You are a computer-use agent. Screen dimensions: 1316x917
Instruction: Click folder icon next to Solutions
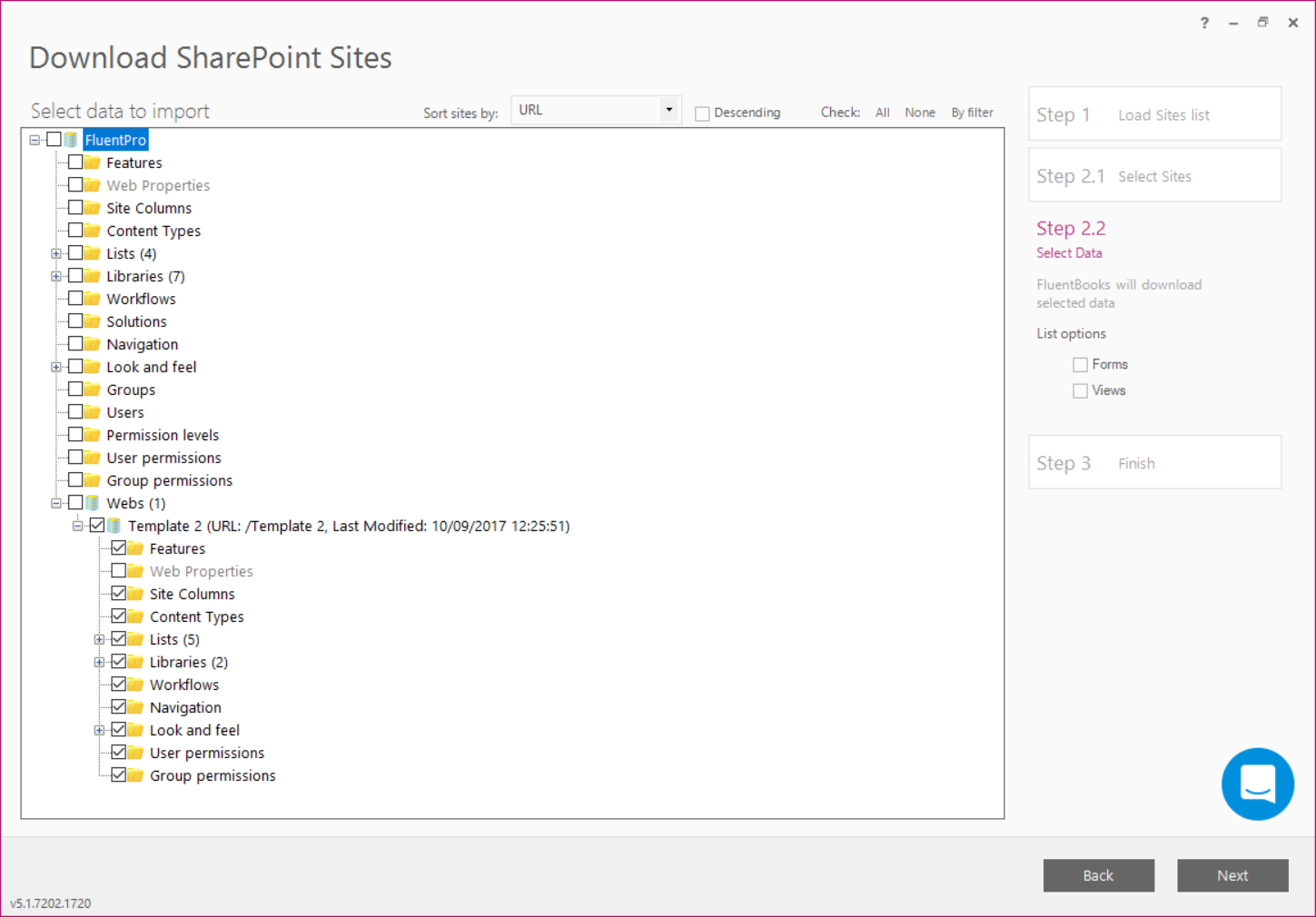click(x=93, y=321)
